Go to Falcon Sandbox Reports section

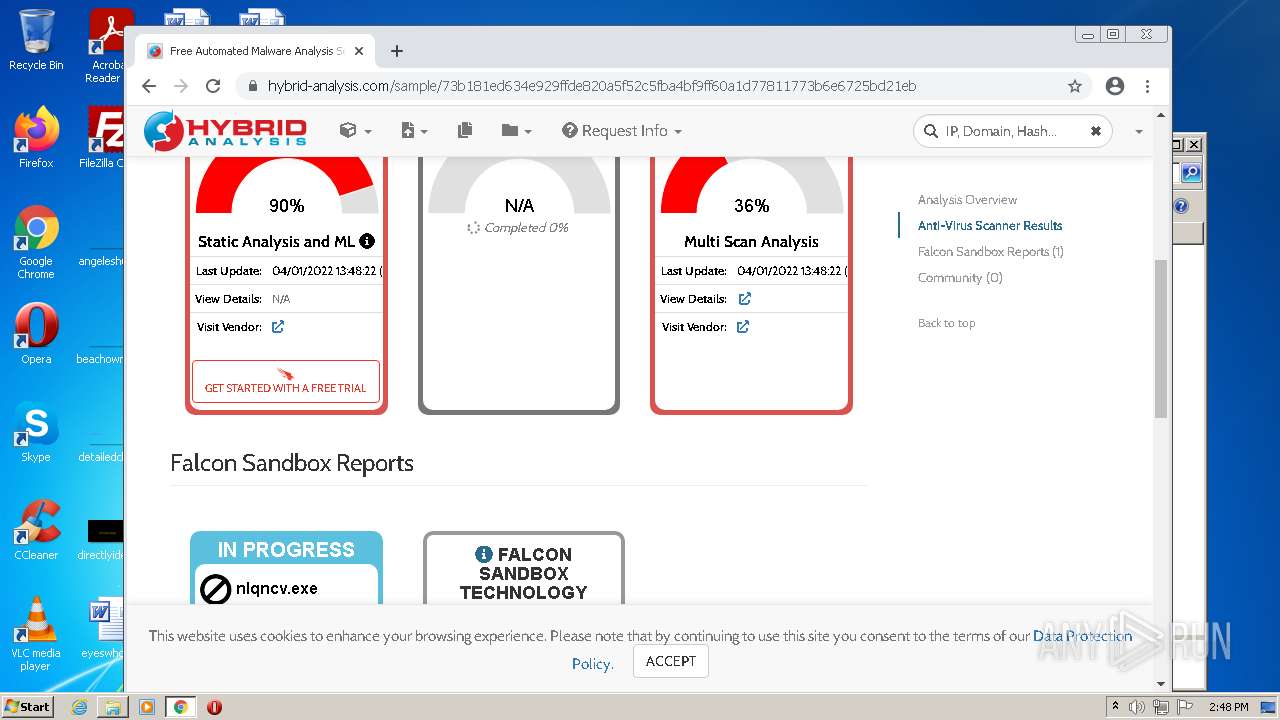990,252
